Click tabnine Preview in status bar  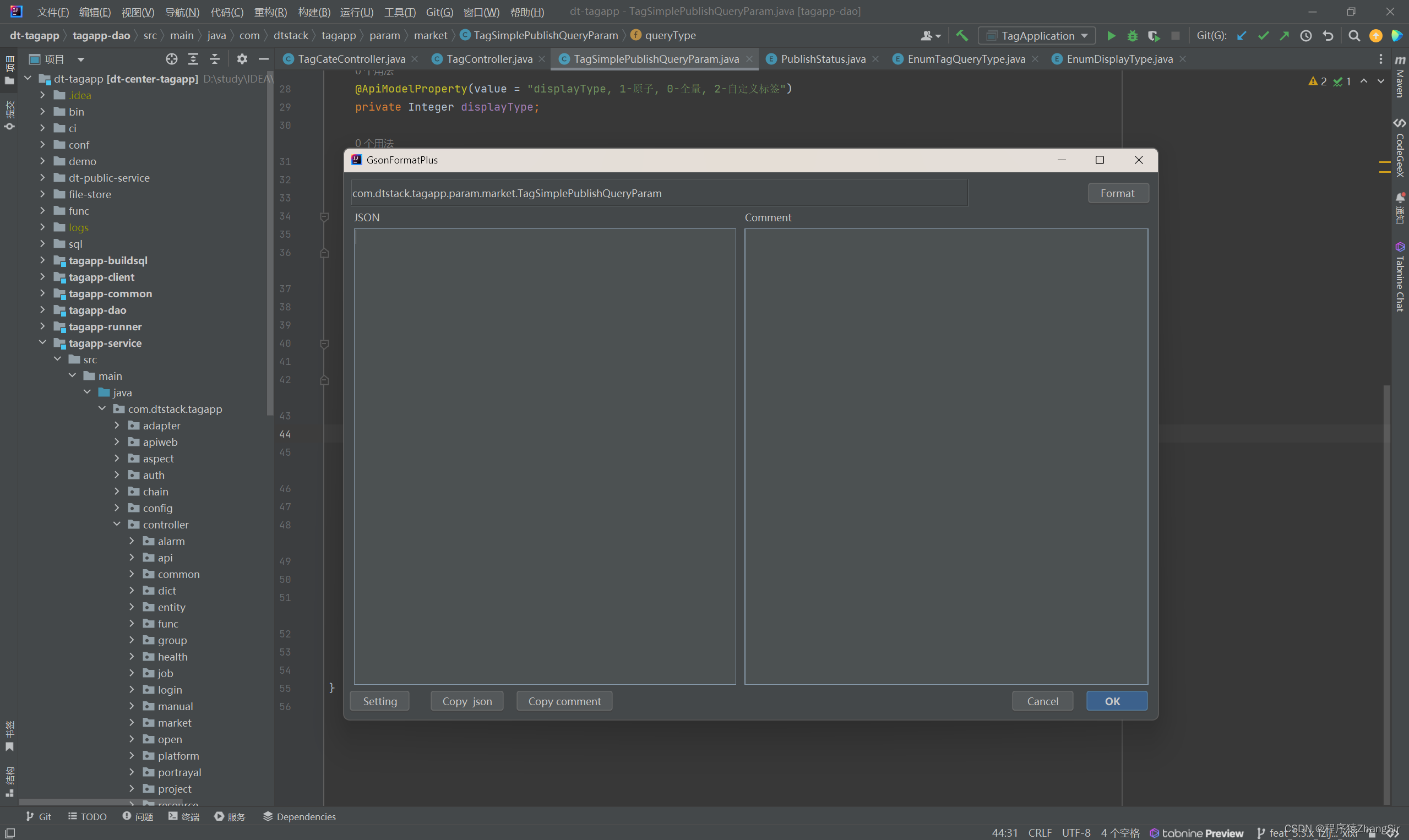click(1196, 833)
